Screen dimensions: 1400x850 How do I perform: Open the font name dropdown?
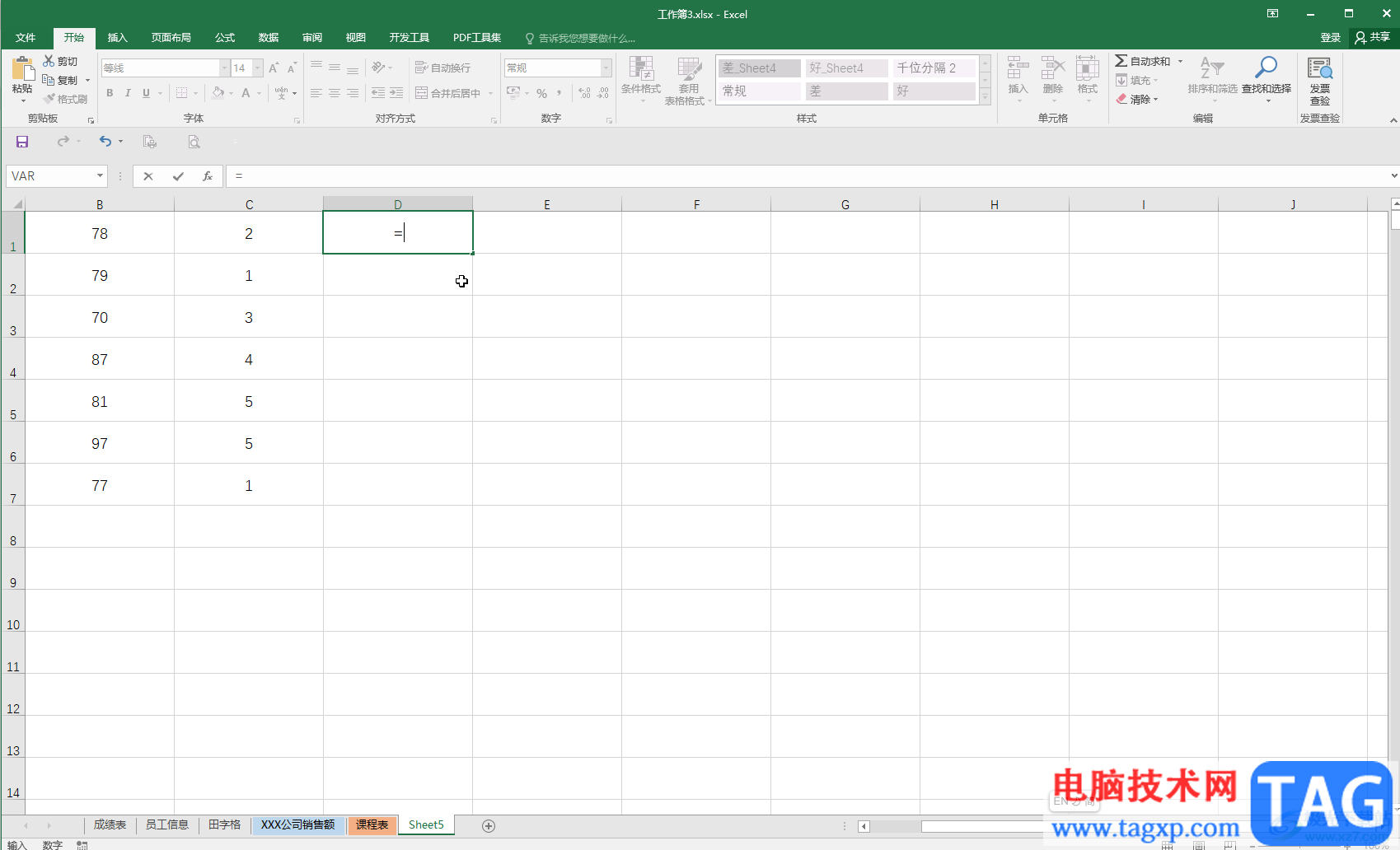224,68
